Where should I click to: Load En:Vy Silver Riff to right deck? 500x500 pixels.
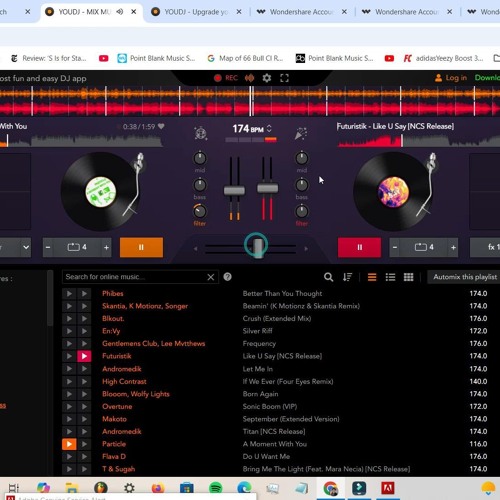[84, 331]
